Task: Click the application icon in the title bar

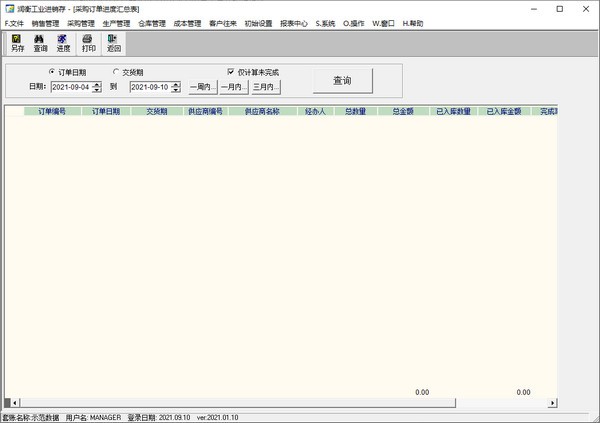Action: (x=8, y=7)
